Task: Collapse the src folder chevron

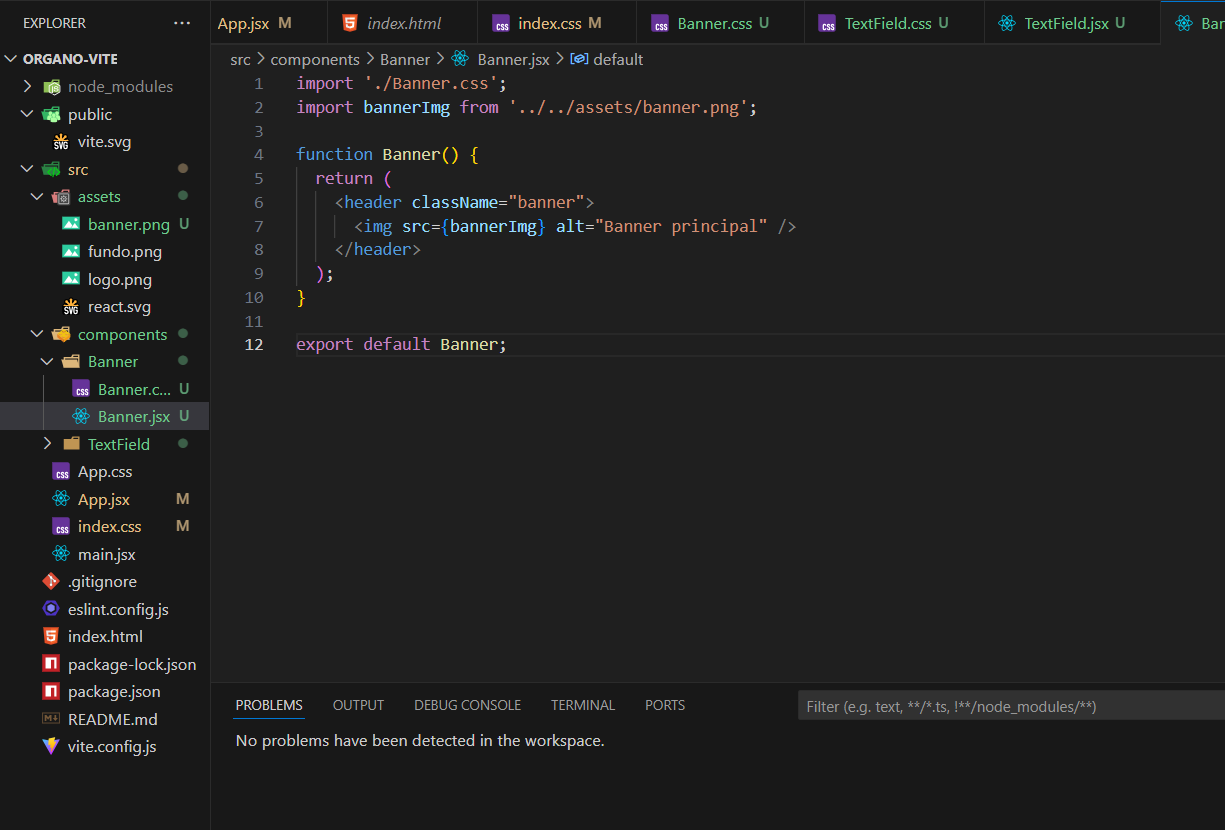Action: point(27,170)
